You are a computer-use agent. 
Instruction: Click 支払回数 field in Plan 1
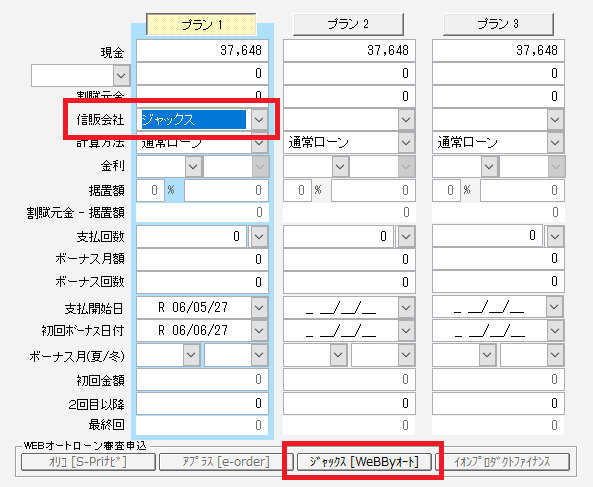pyautogui.click(x=191, y=237)
